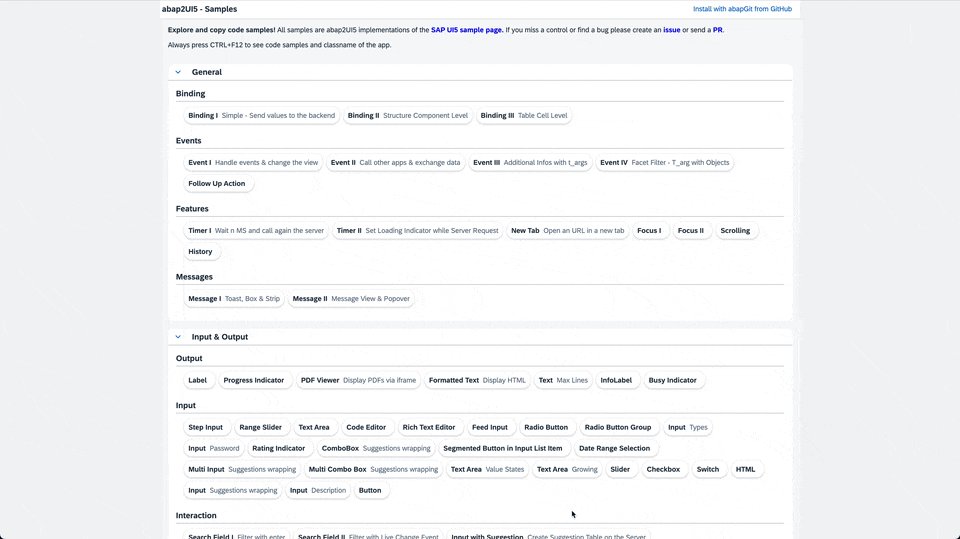Click the Binding group heading

190,94
